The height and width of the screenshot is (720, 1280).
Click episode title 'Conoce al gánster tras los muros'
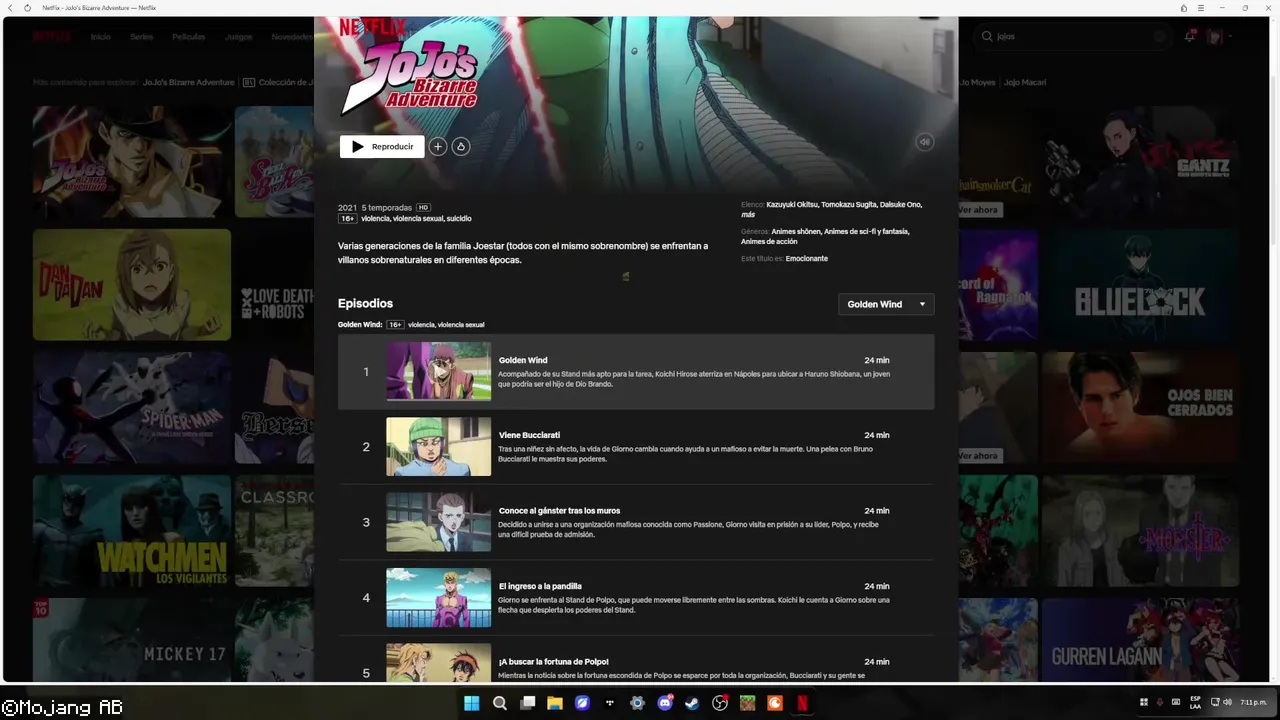coord(559,511)
